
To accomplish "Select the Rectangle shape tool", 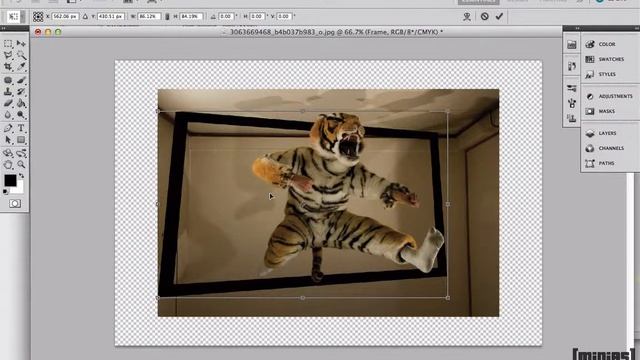I will point(21,140).
